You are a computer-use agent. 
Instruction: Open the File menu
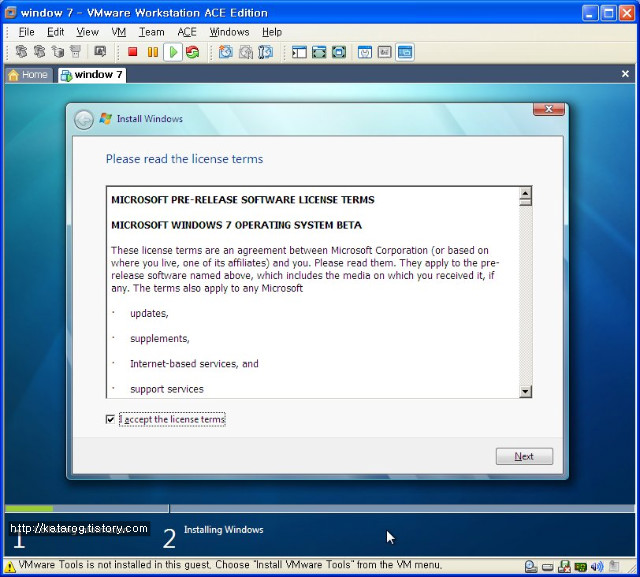[x=27, y=32]
